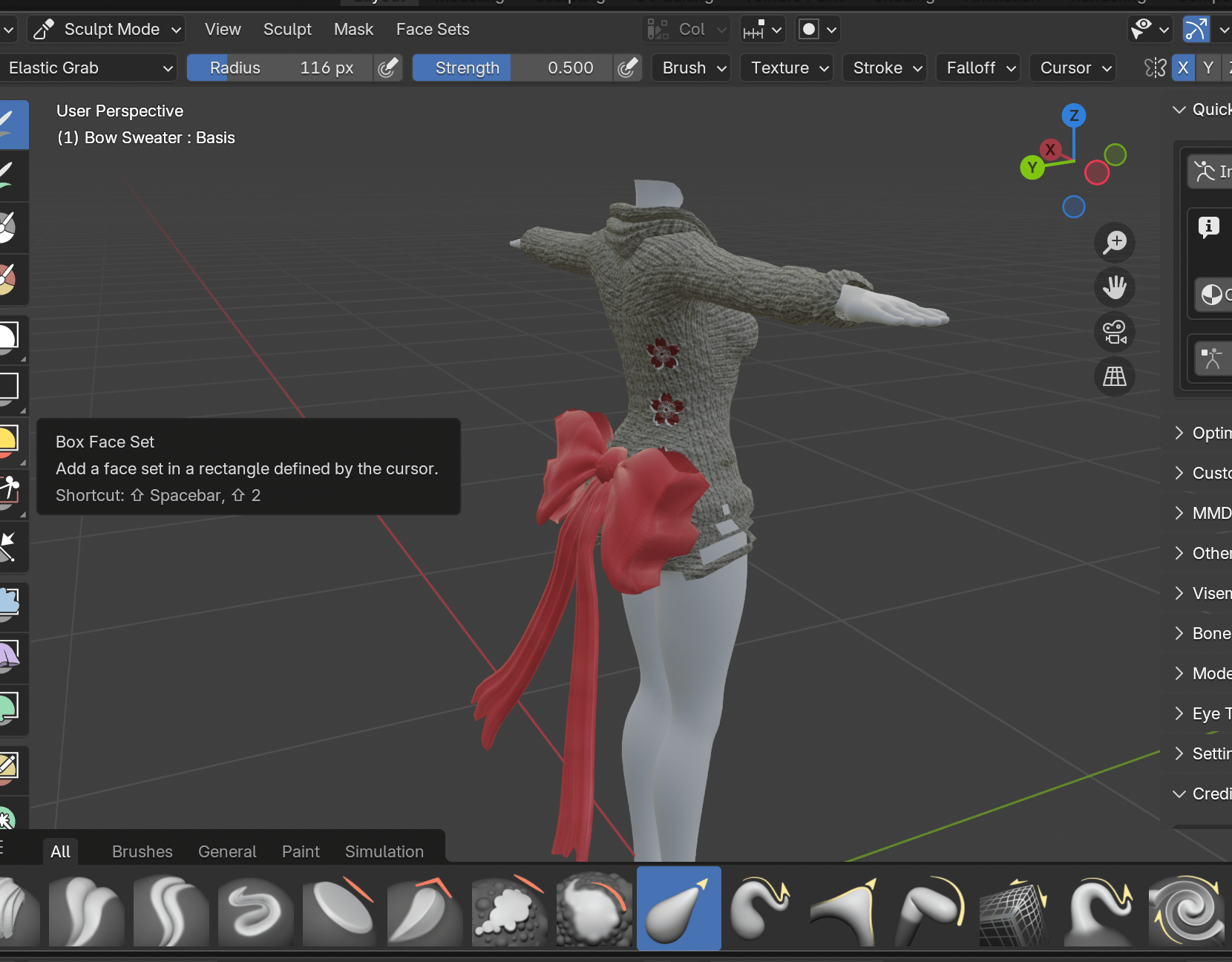Screen dimensions: 1232x962
Task: Open the Falloff dropdown
Action: 978,68
